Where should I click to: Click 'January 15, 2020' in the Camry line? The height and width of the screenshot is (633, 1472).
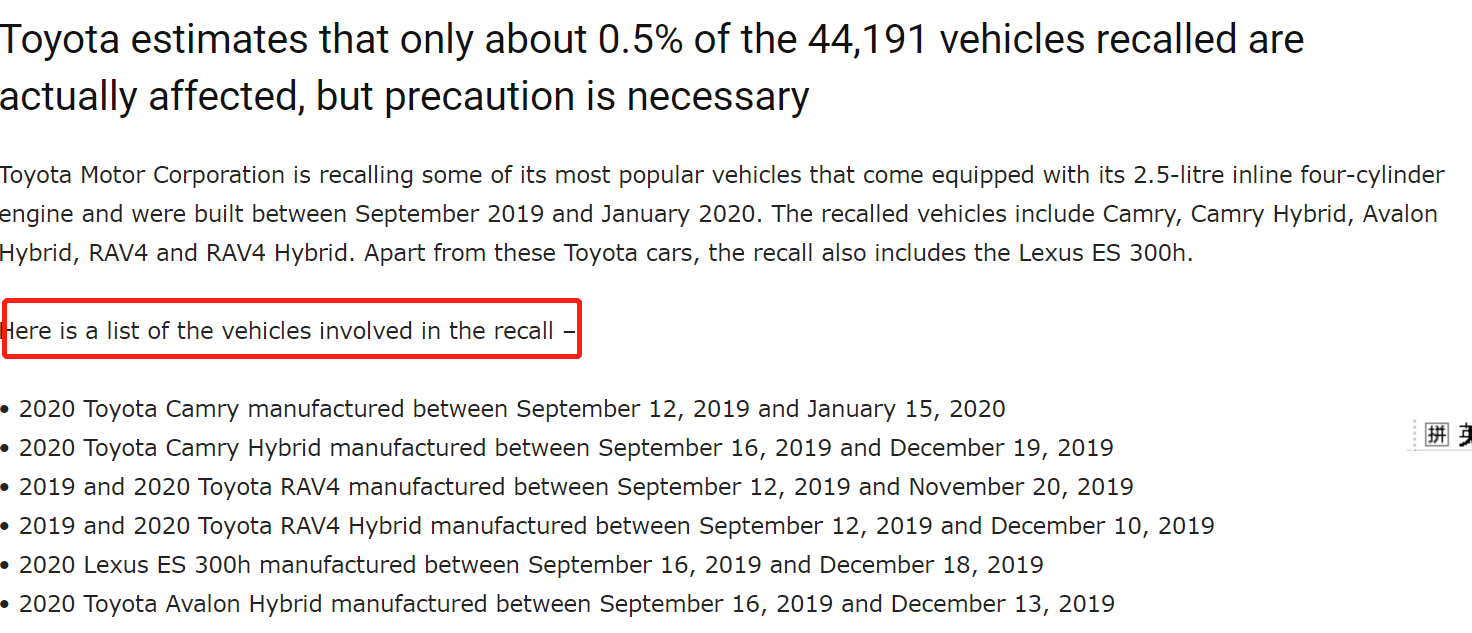pyautogui.click(x=906, y=409)
